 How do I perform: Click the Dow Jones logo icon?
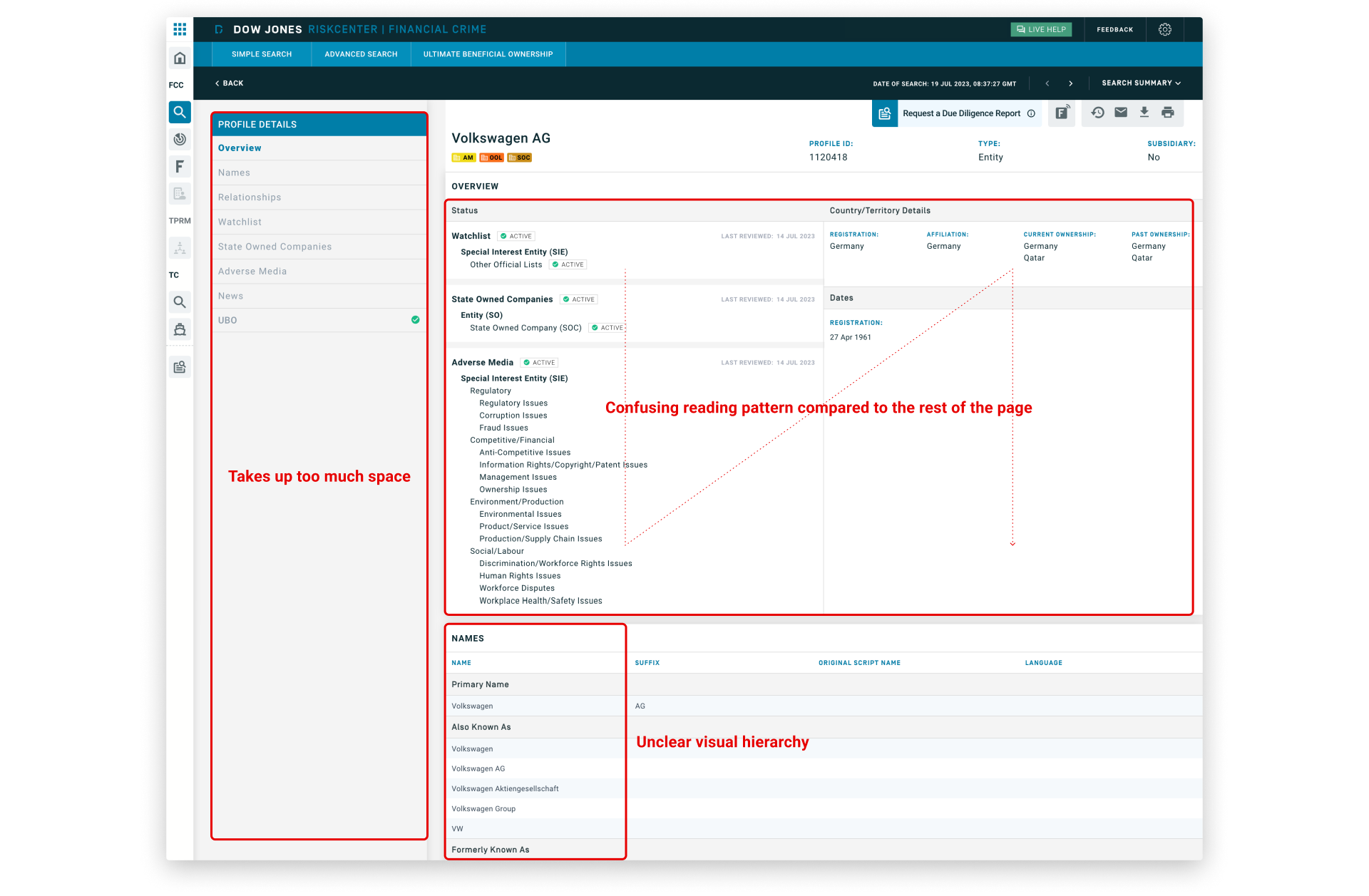[x=219, y=29]
